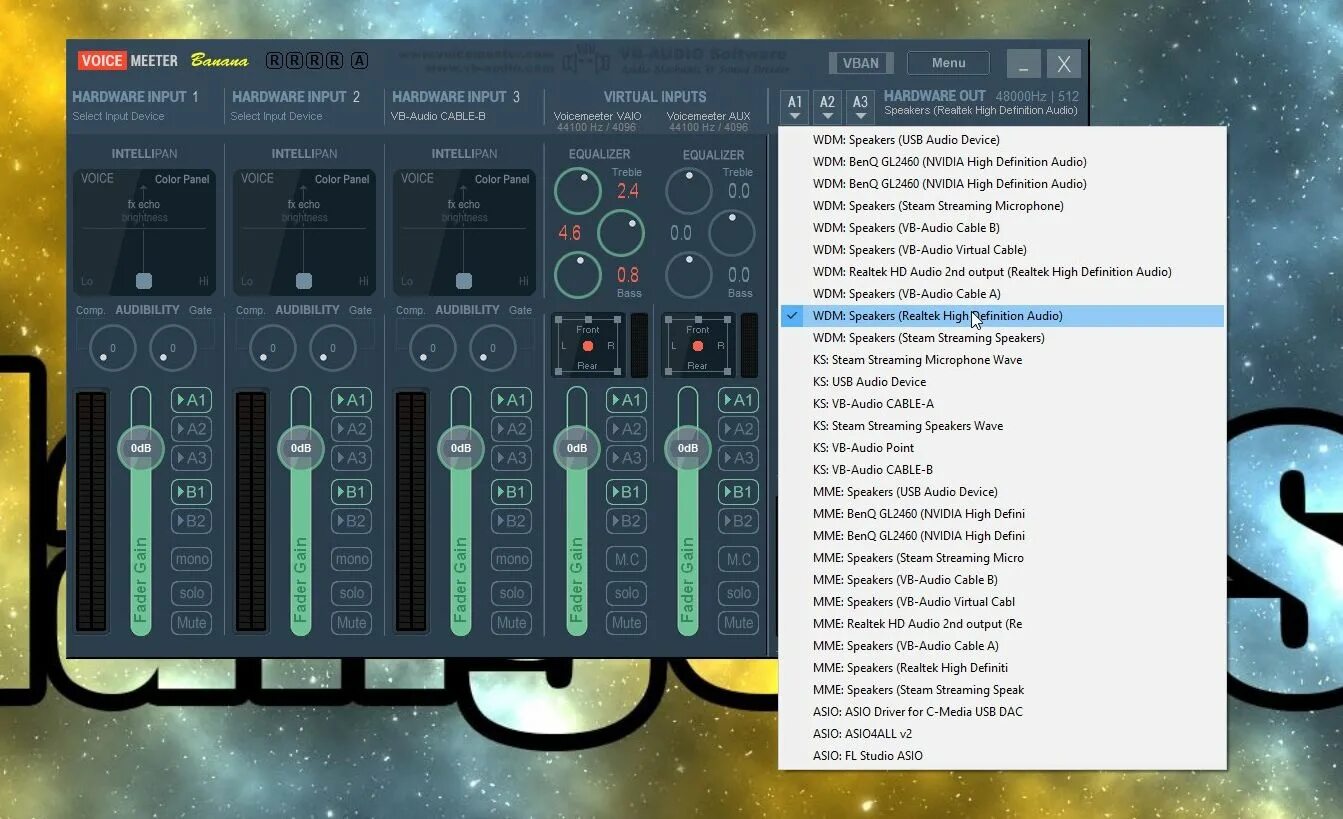Enable mono on Hardware Input 3 strip
Viewport: 1343px width, 819px height.
511,560
